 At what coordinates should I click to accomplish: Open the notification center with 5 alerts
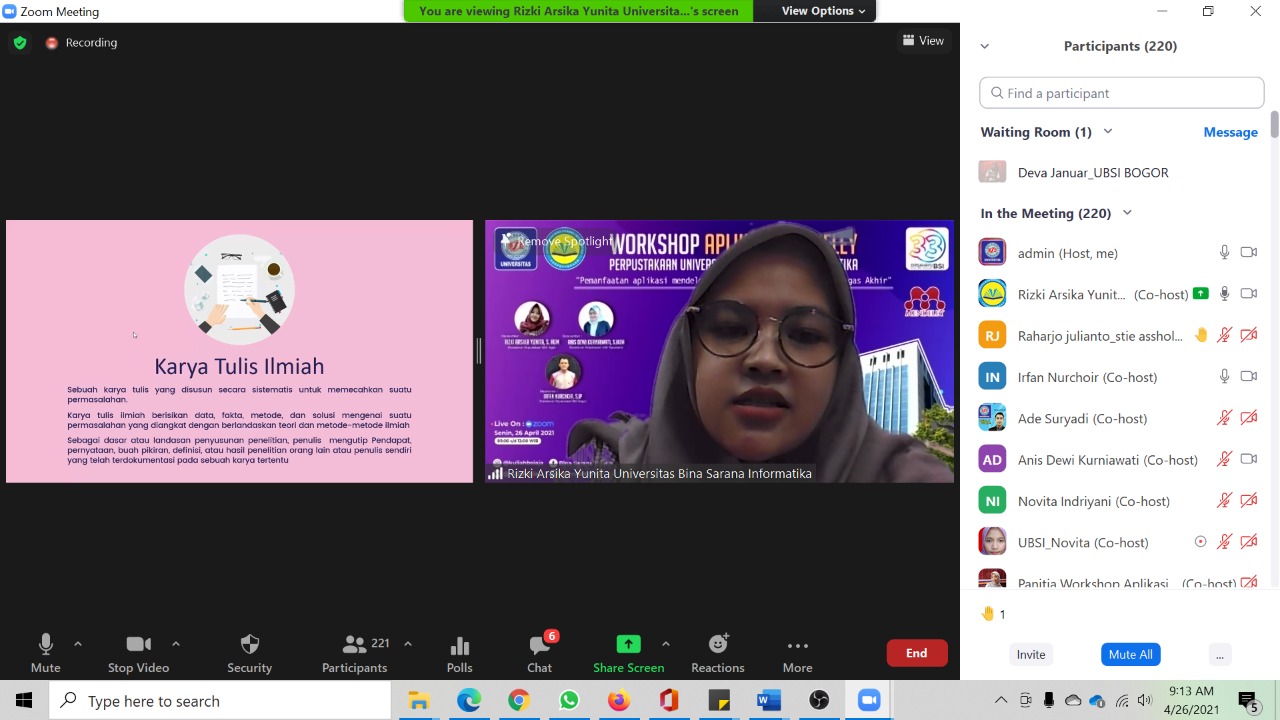(x=1249, y=701)
